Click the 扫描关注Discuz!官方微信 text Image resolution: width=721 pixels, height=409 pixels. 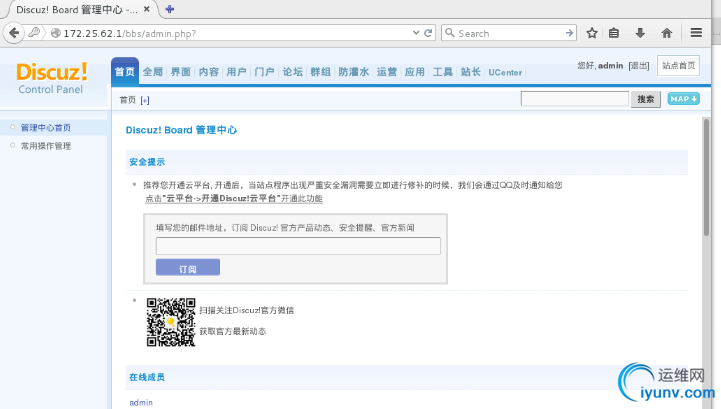click(246, 310)
